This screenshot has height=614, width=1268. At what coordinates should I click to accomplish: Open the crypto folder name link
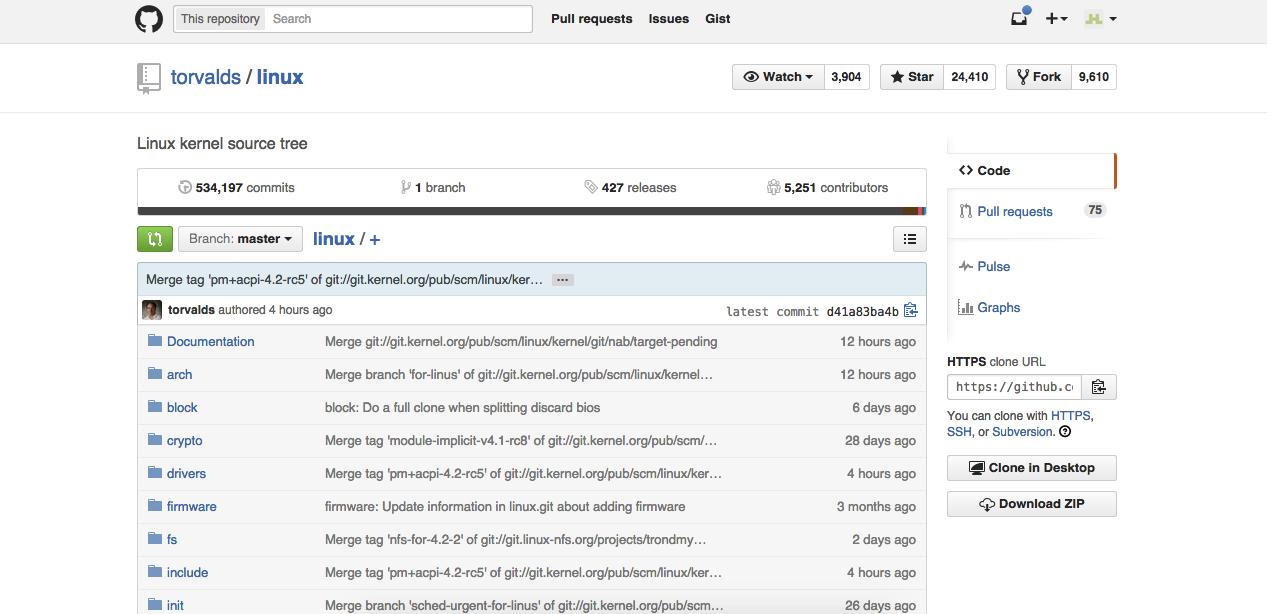[184, 440]
